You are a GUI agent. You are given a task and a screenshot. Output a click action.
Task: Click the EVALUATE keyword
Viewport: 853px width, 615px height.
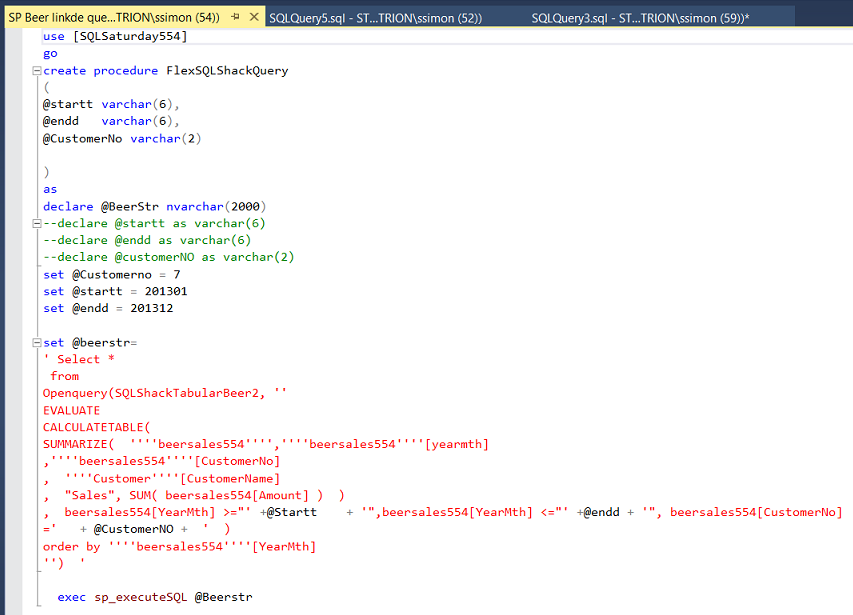pos(71,411)
